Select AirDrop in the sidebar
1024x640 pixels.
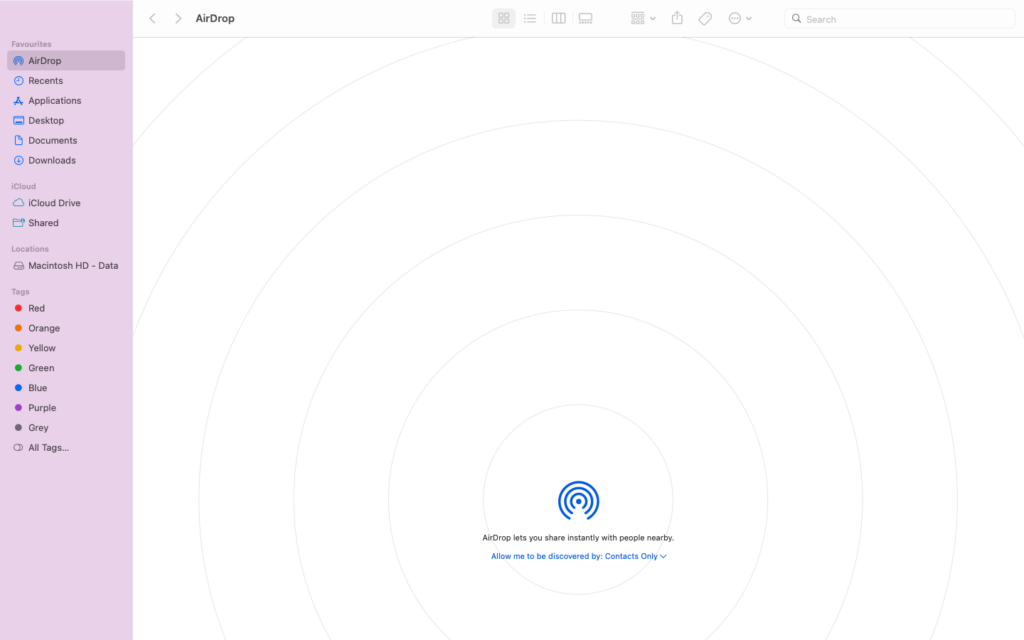(x=66, y=61)
